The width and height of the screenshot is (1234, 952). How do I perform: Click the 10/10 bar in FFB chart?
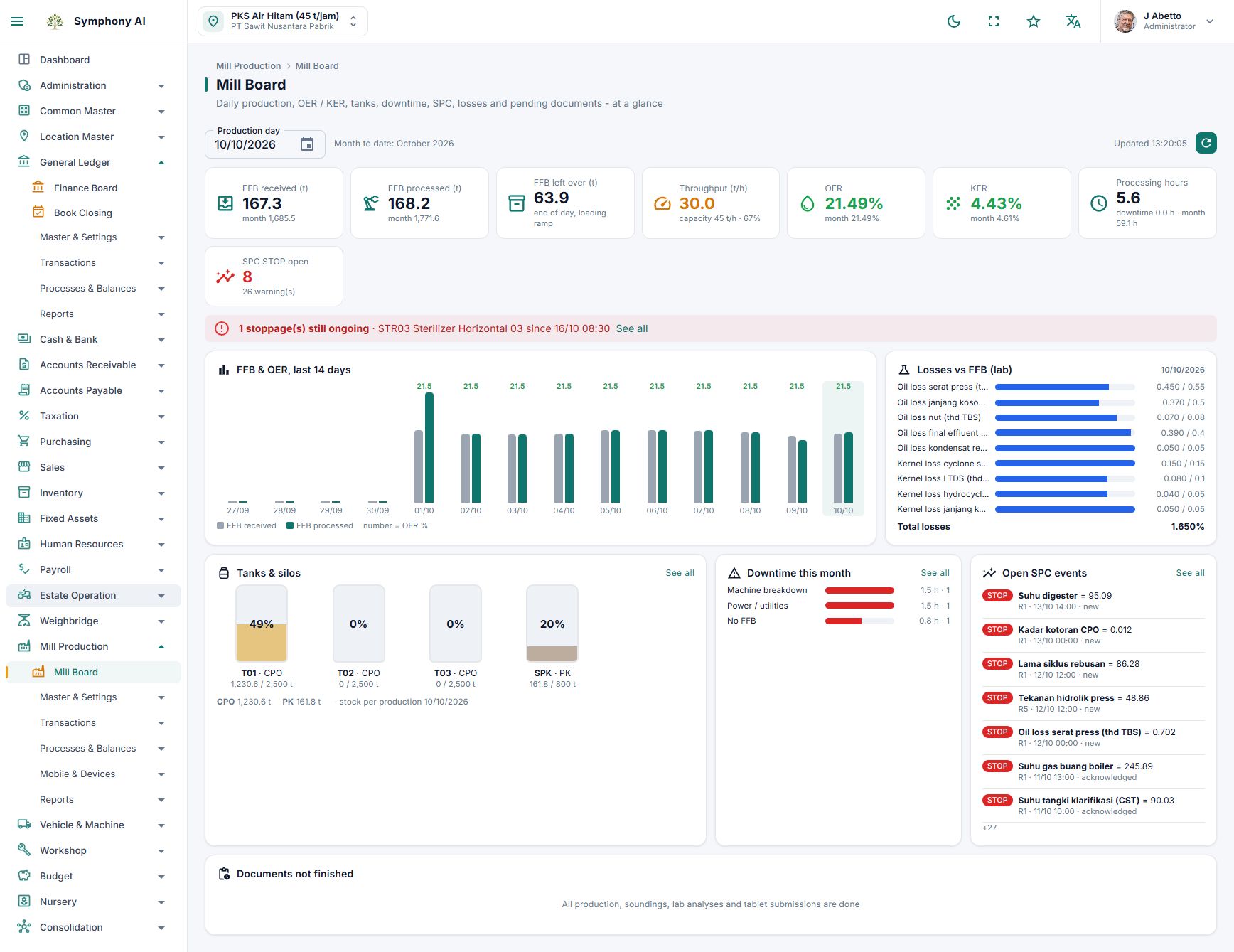coord(843,448)
